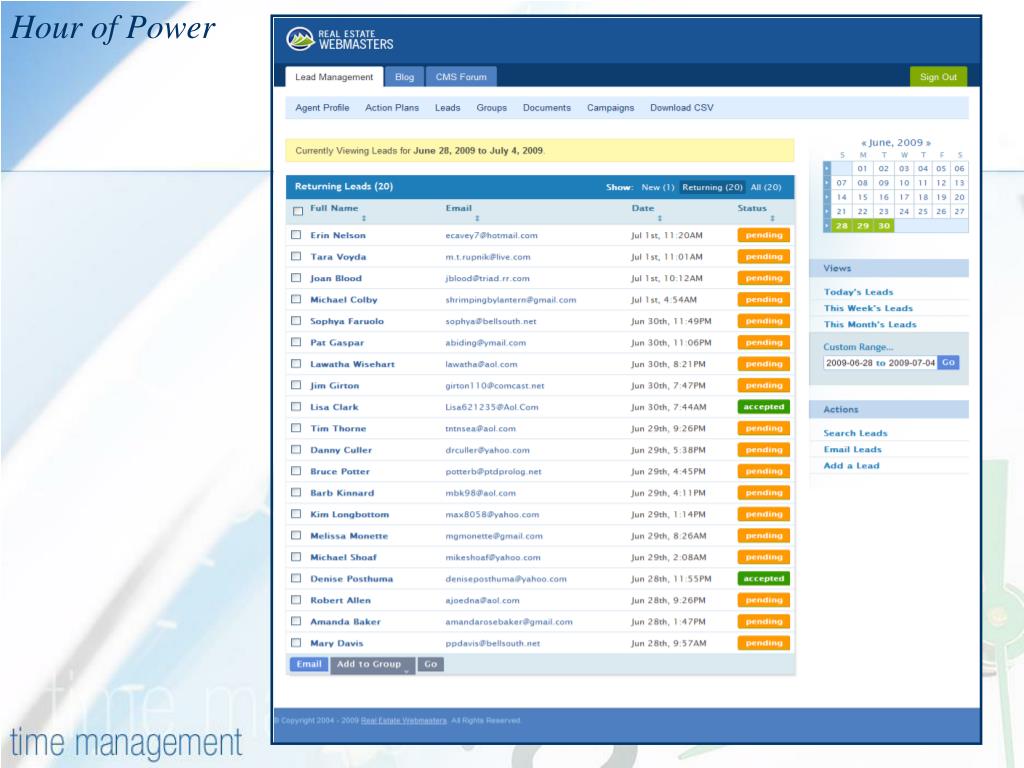Open the Blog tab
The image size is (1024, 768).
(404, 76)
